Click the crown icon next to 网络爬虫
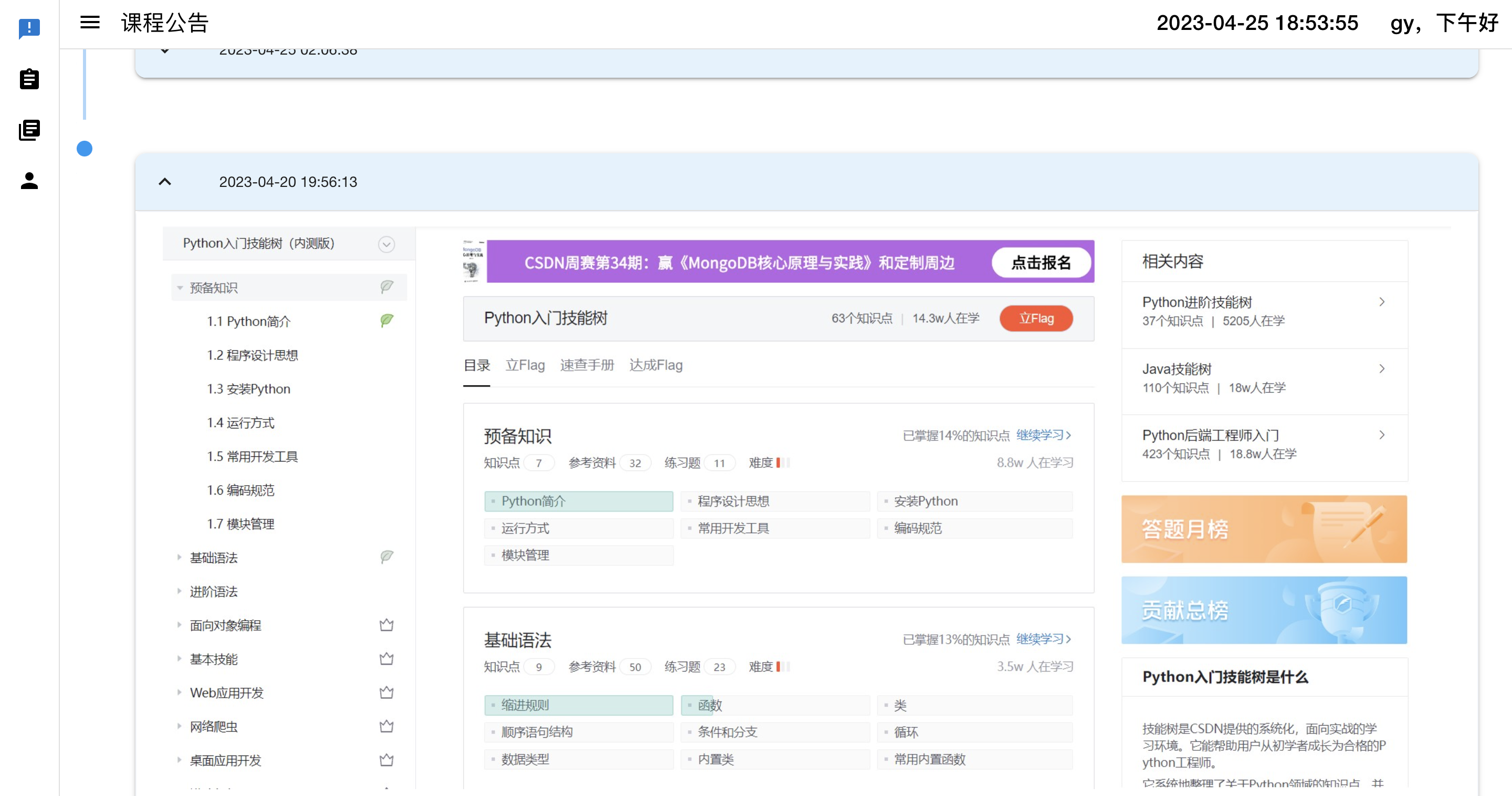 click(387, 726)
